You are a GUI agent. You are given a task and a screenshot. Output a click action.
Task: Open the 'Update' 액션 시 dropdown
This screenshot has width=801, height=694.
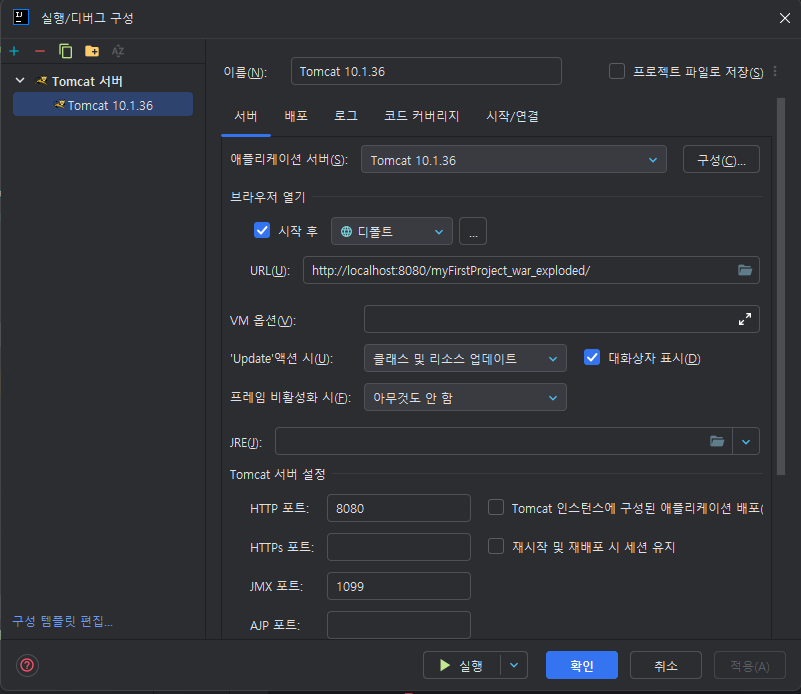465,358
